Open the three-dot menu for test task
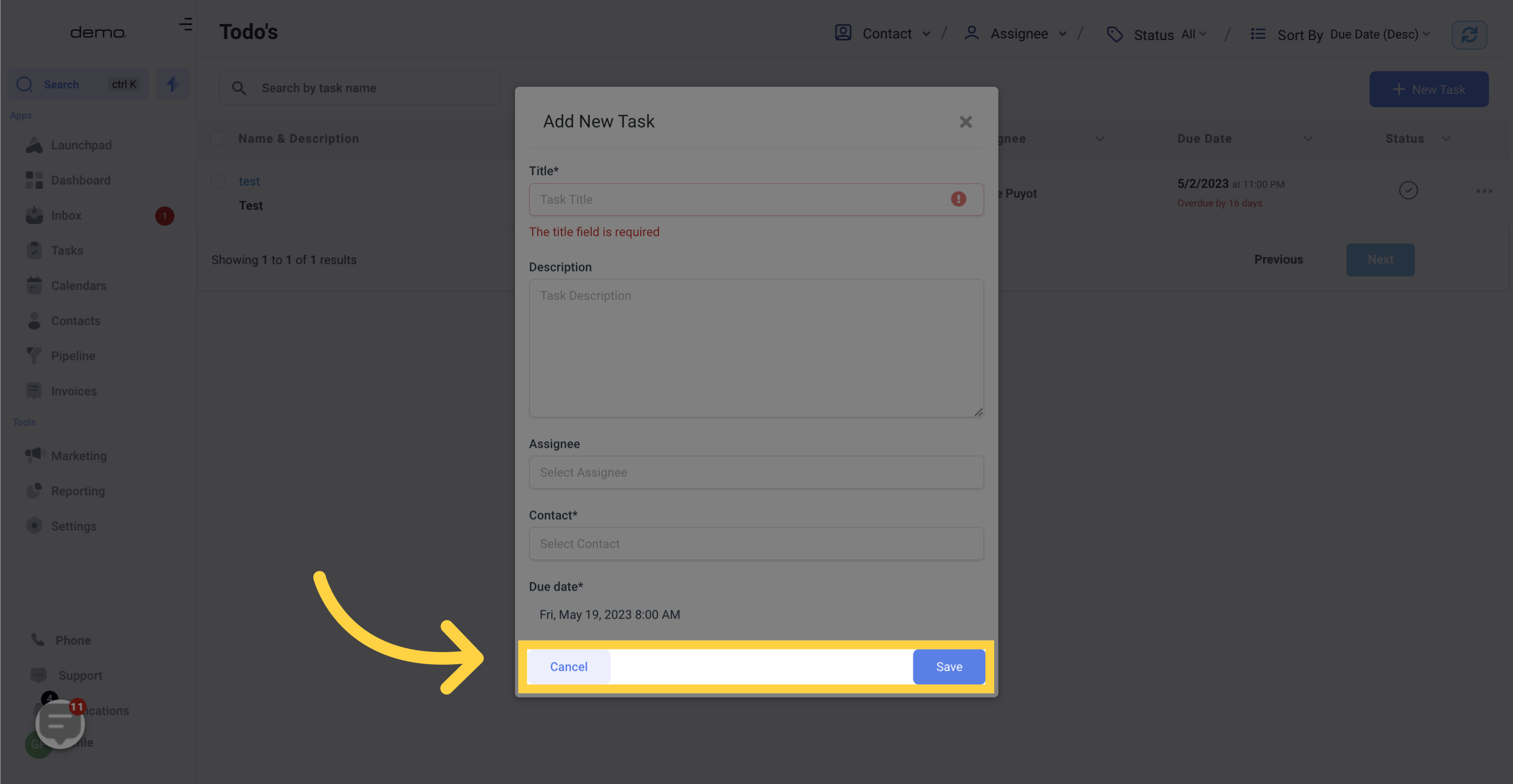Viewport: 1513px width, 784px height. tap(1484, 191)
